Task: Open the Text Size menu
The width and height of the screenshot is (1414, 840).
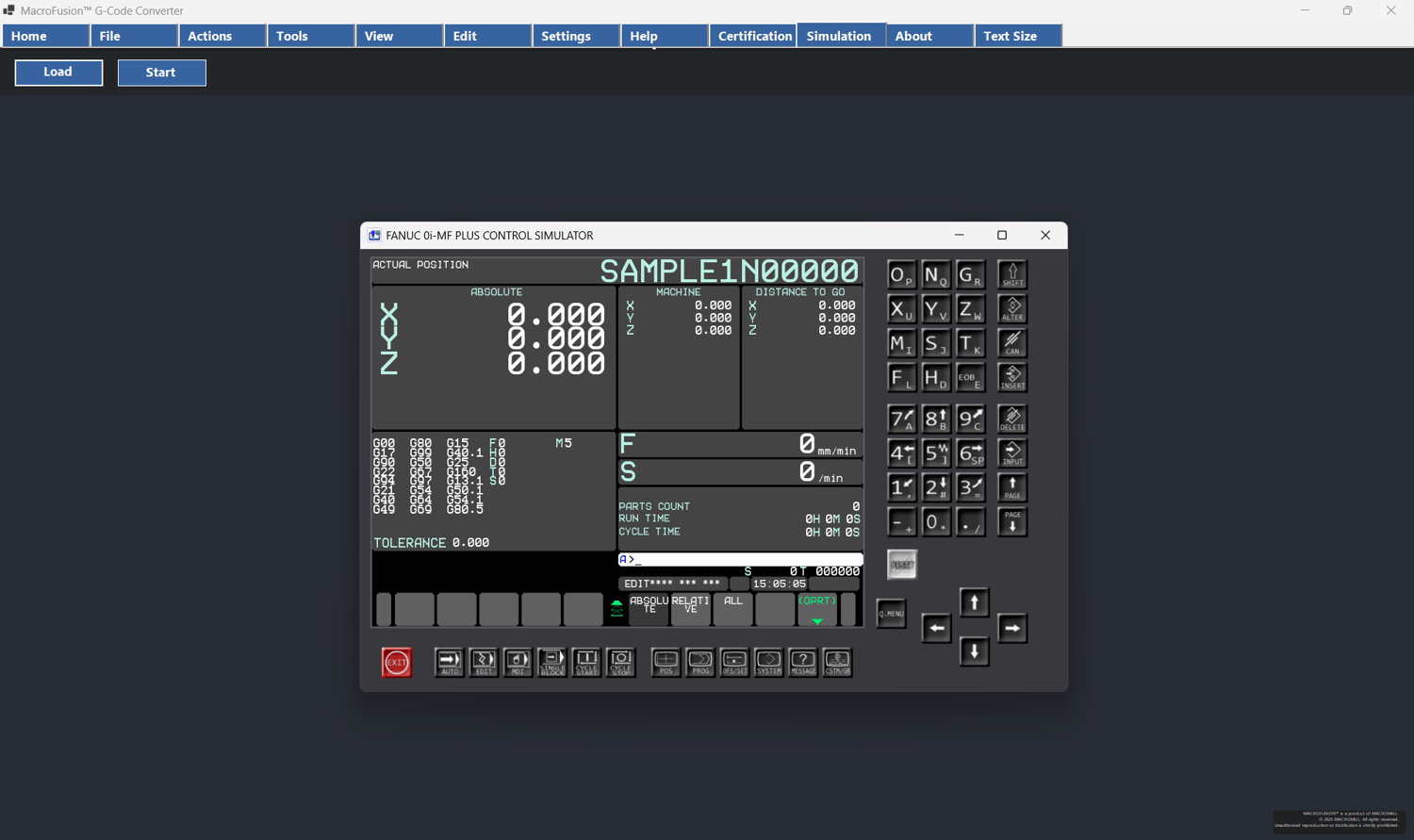Action: [x=1018, y=36]
